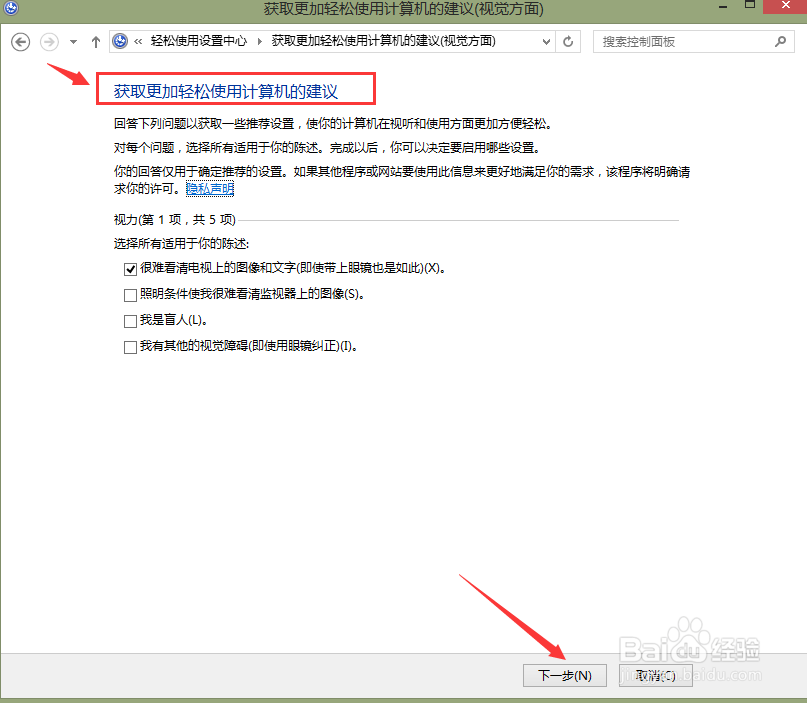Click inside the 搜索控制面板 search field
This screenshot has height=703, width=807.
pyautogui.click(x=690, y=41)
